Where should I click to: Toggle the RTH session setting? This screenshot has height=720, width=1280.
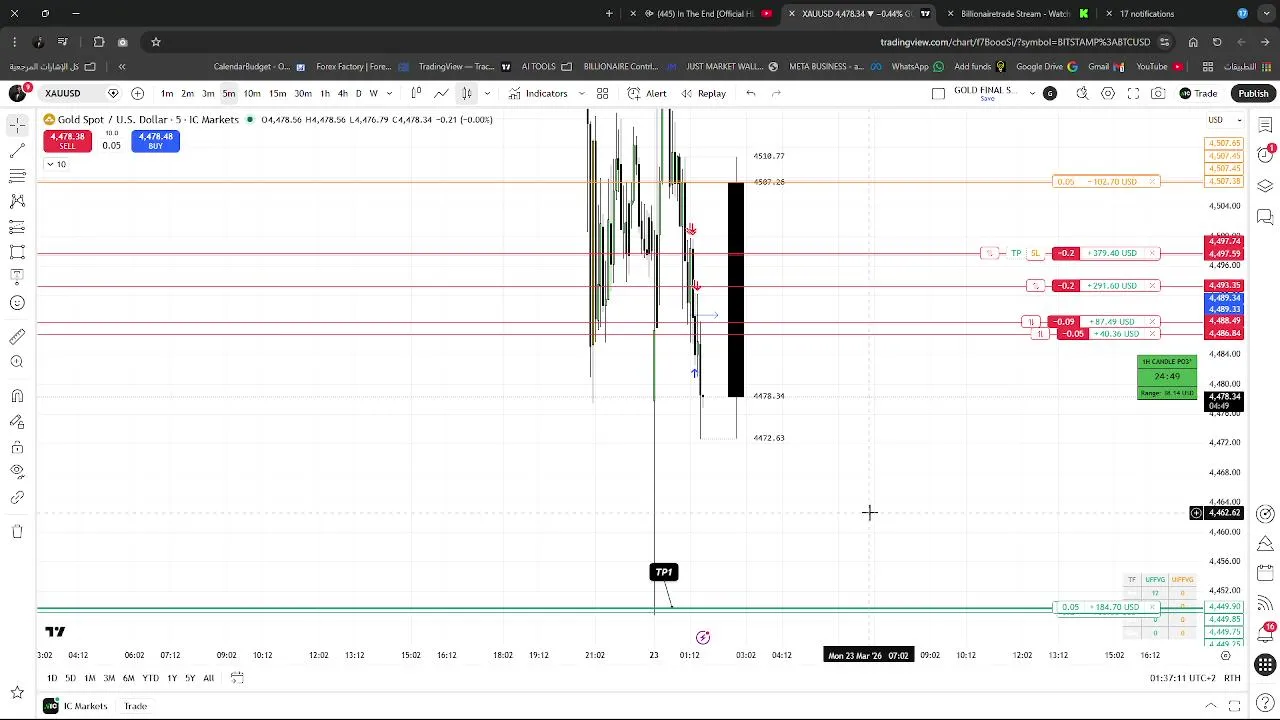point(1232,678)
